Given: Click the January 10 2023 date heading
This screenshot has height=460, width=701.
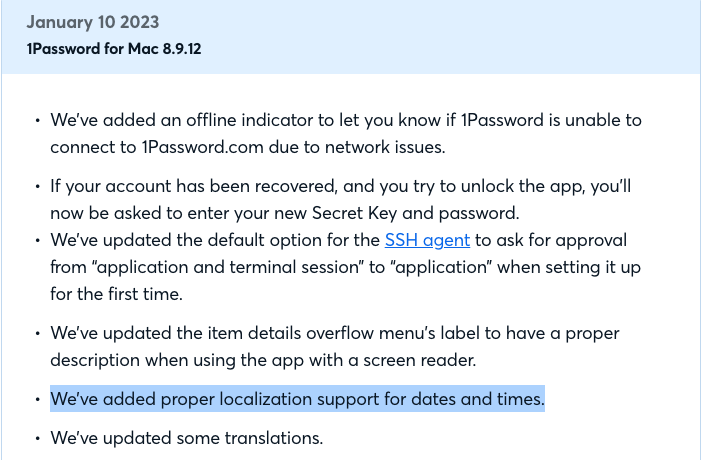Looking at the screenshot, I should click(93, 22).
